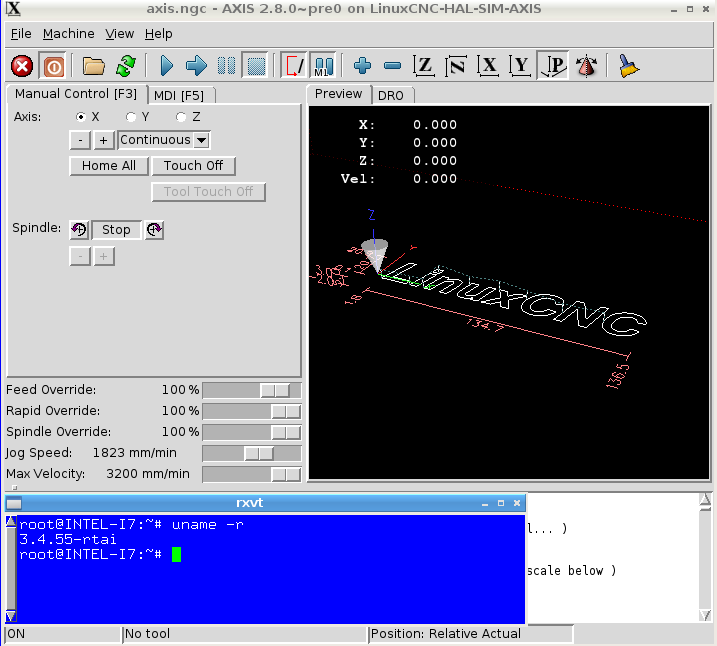This screenshot has height=646, width=717.
Task: Click the ON status text
Action: click(16, 634)
